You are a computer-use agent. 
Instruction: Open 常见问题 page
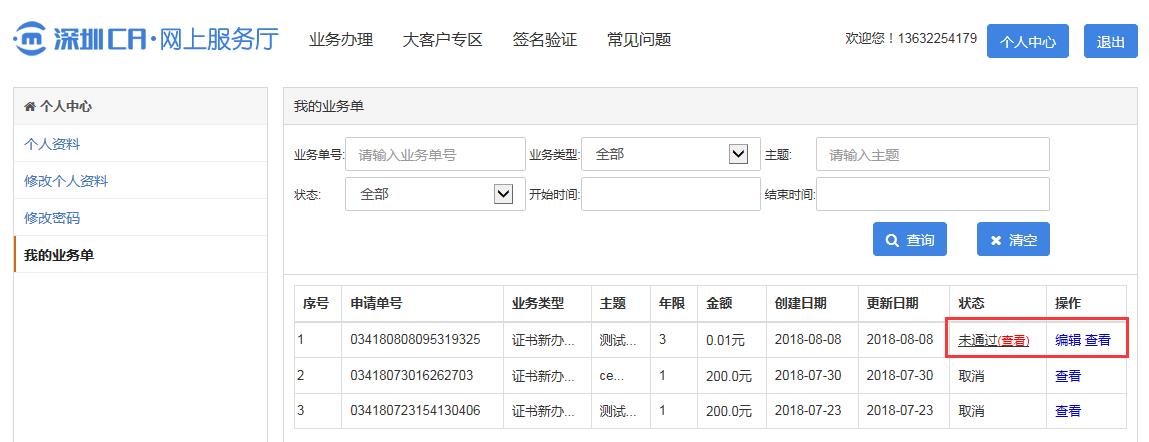pyautogui.click(x=639, y=40)
